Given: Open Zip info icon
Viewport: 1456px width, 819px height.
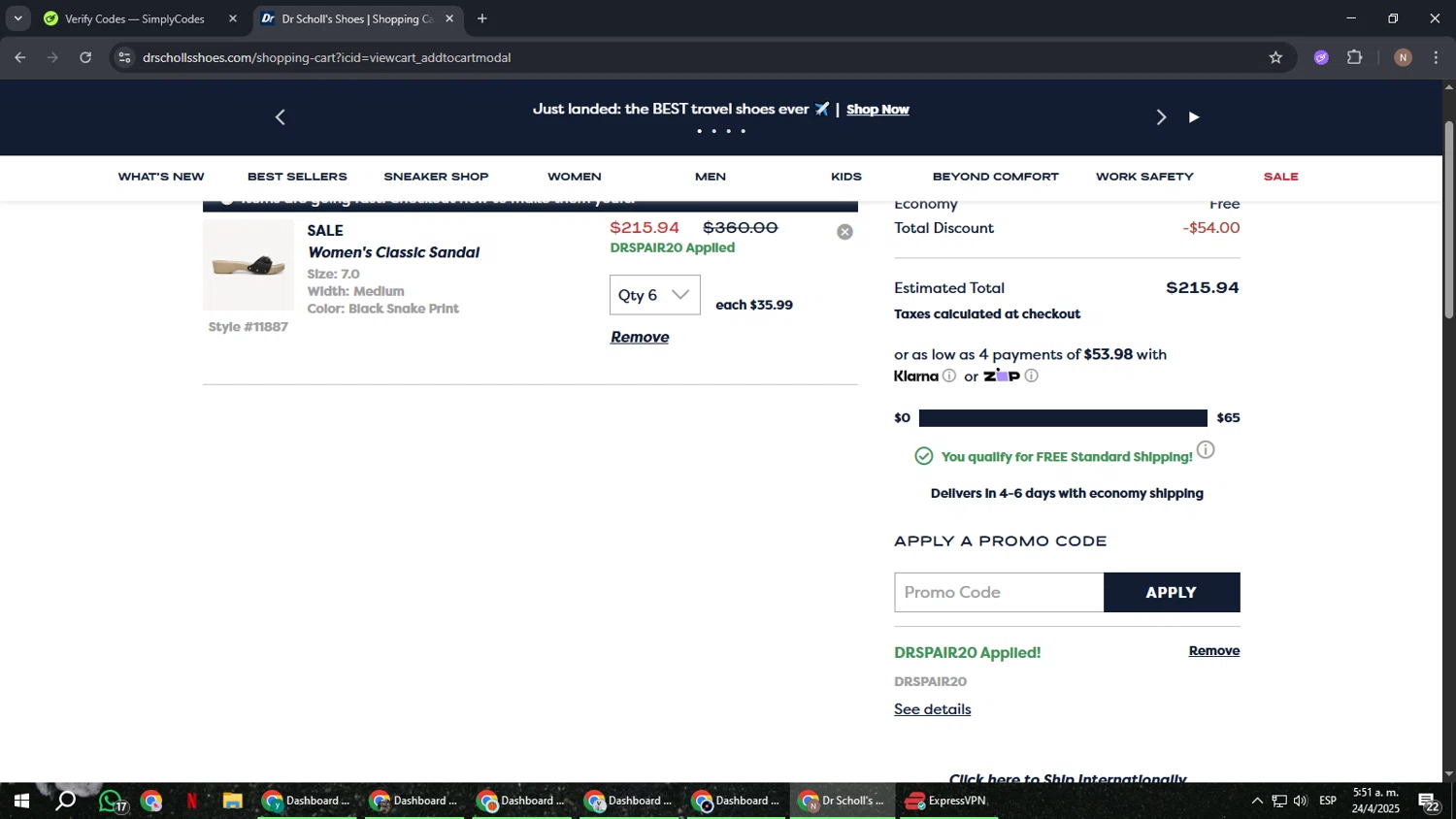Looking at the screenshot, I should (x=1031, y=376).
